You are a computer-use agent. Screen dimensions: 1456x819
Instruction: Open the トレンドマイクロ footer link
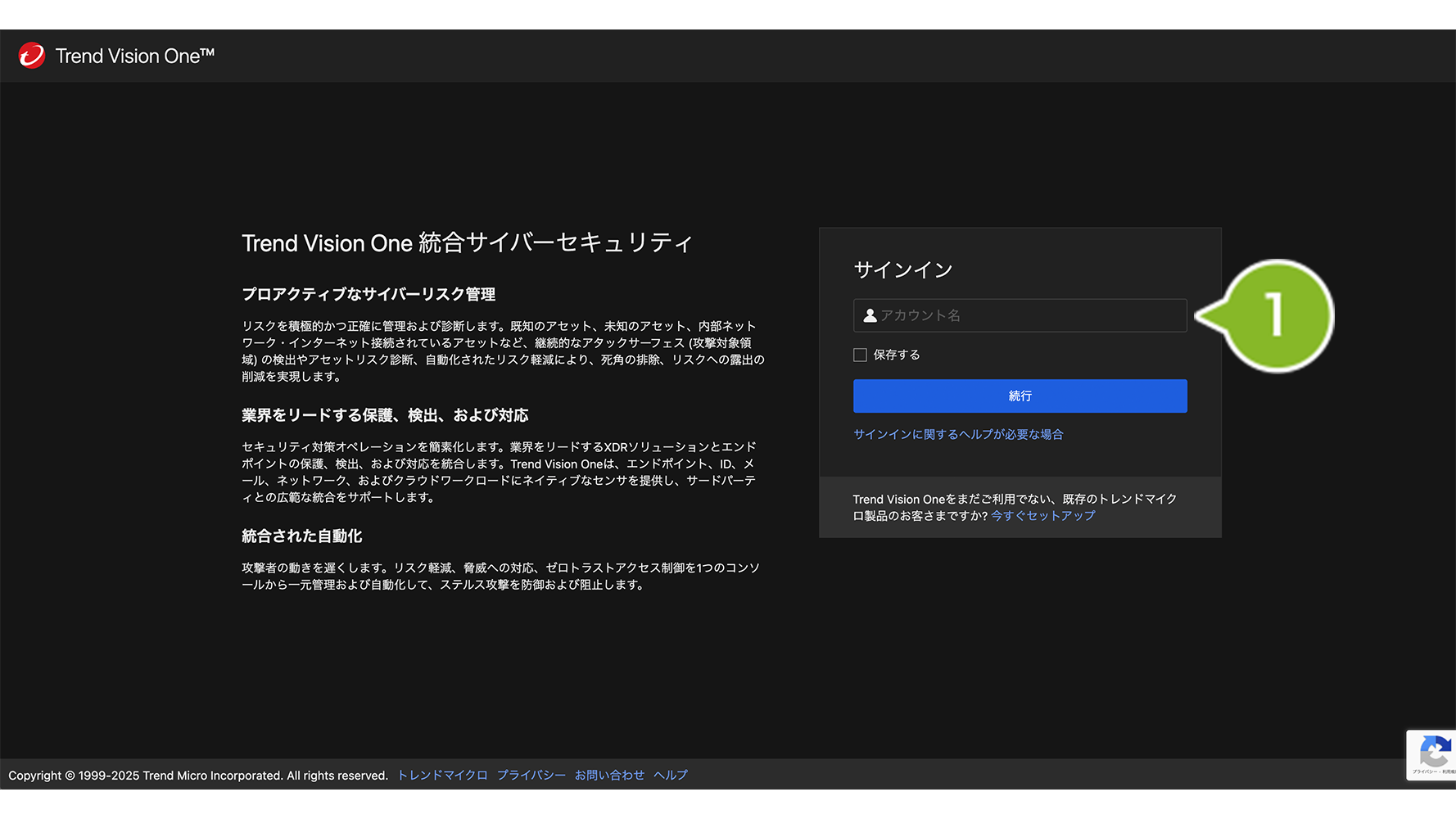442,775
